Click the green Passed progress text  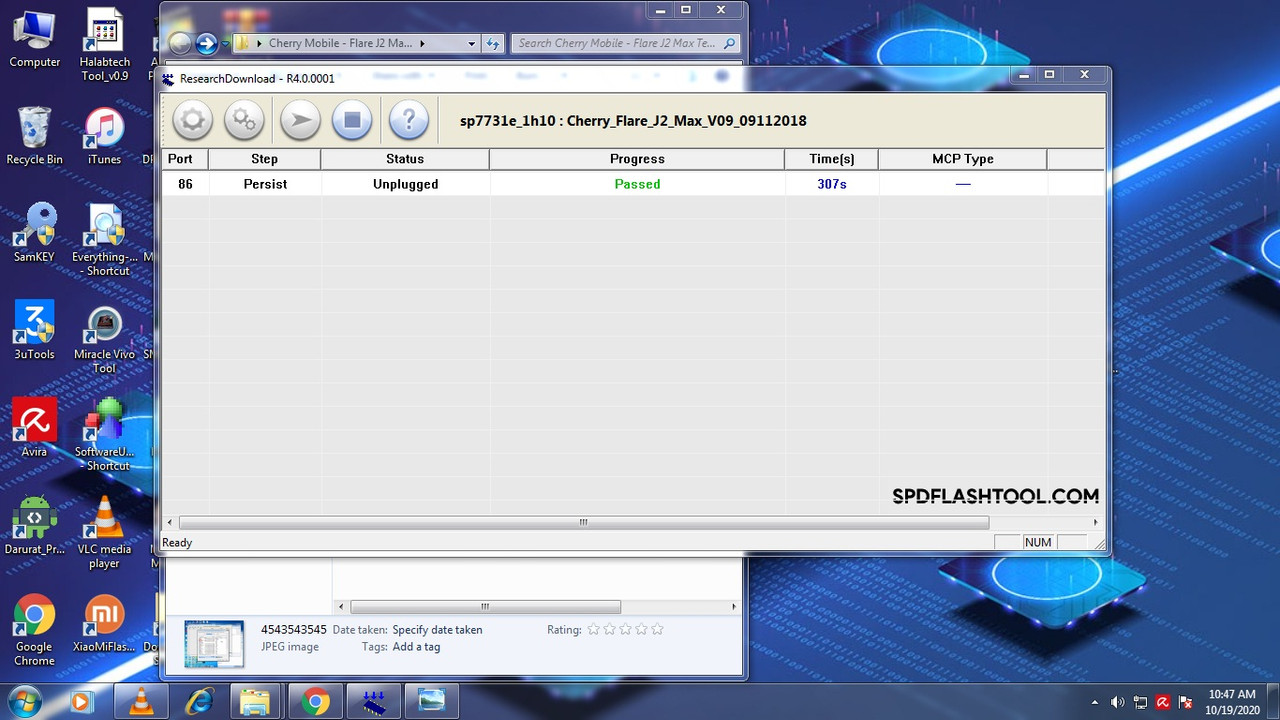637,184
